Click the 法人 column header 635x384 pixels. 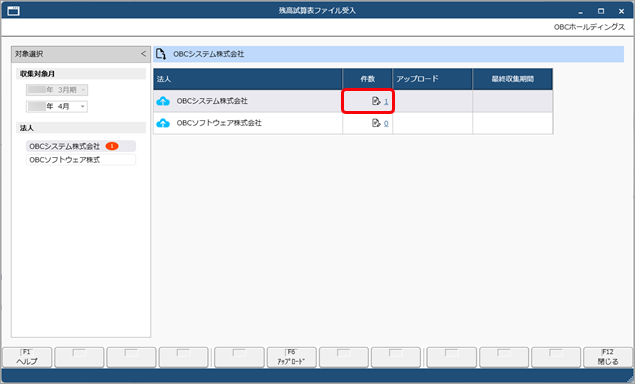pos(248,79)
